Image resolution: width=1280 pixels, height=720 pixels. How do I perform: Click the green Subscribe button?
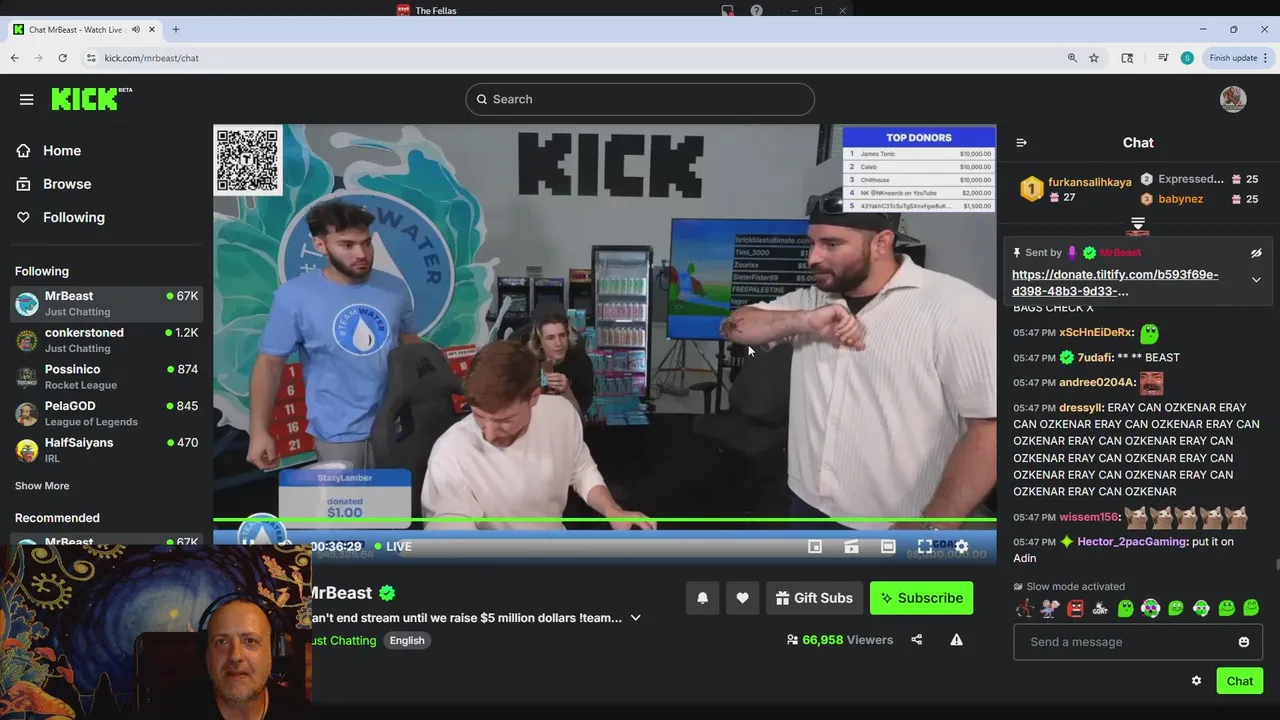[921, 598]
